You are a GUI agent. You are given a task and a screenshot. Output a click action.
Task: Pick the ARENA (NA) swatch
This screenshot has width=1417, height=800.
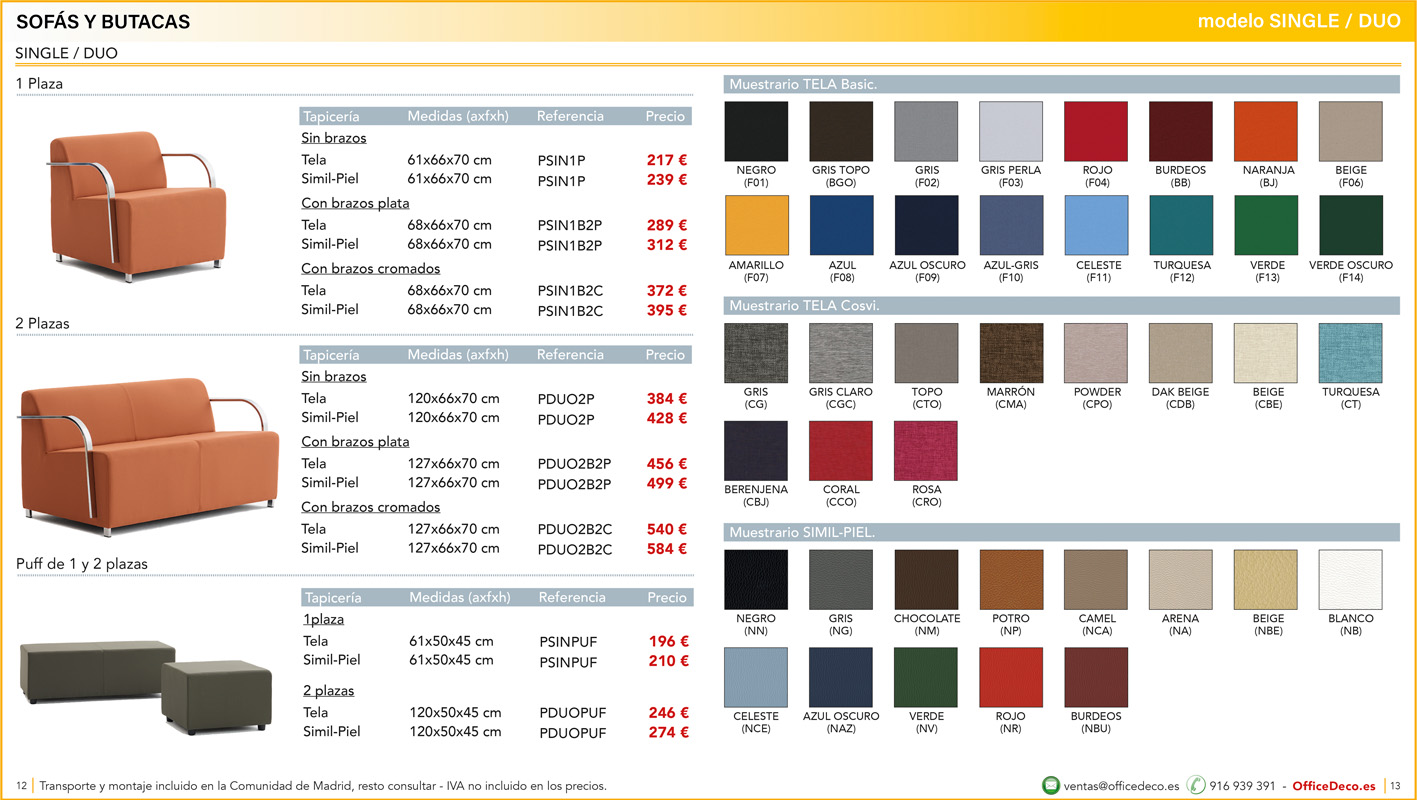[1181, 580]
